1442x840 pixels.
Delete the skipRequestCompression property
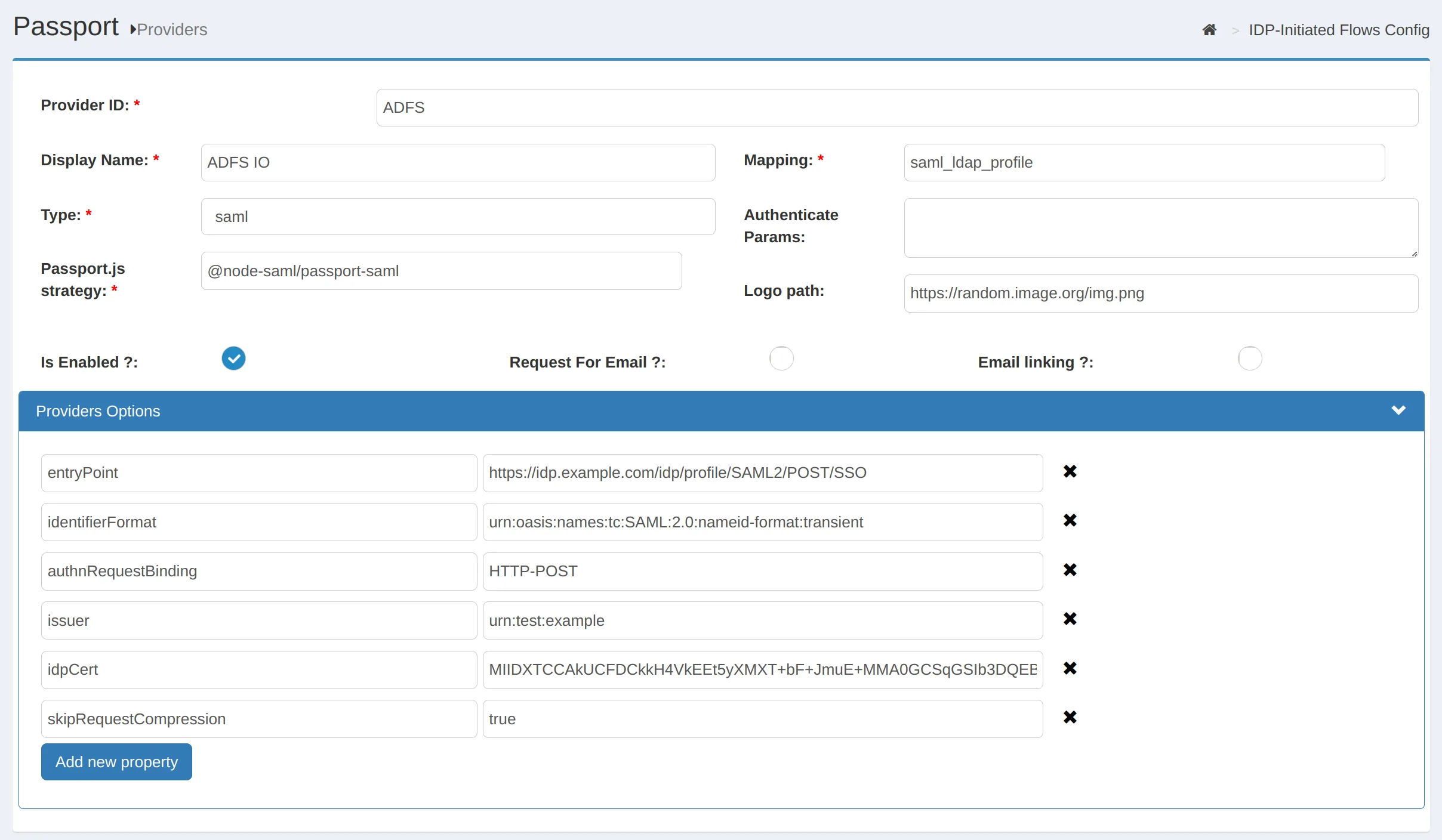pos(1070,717)
